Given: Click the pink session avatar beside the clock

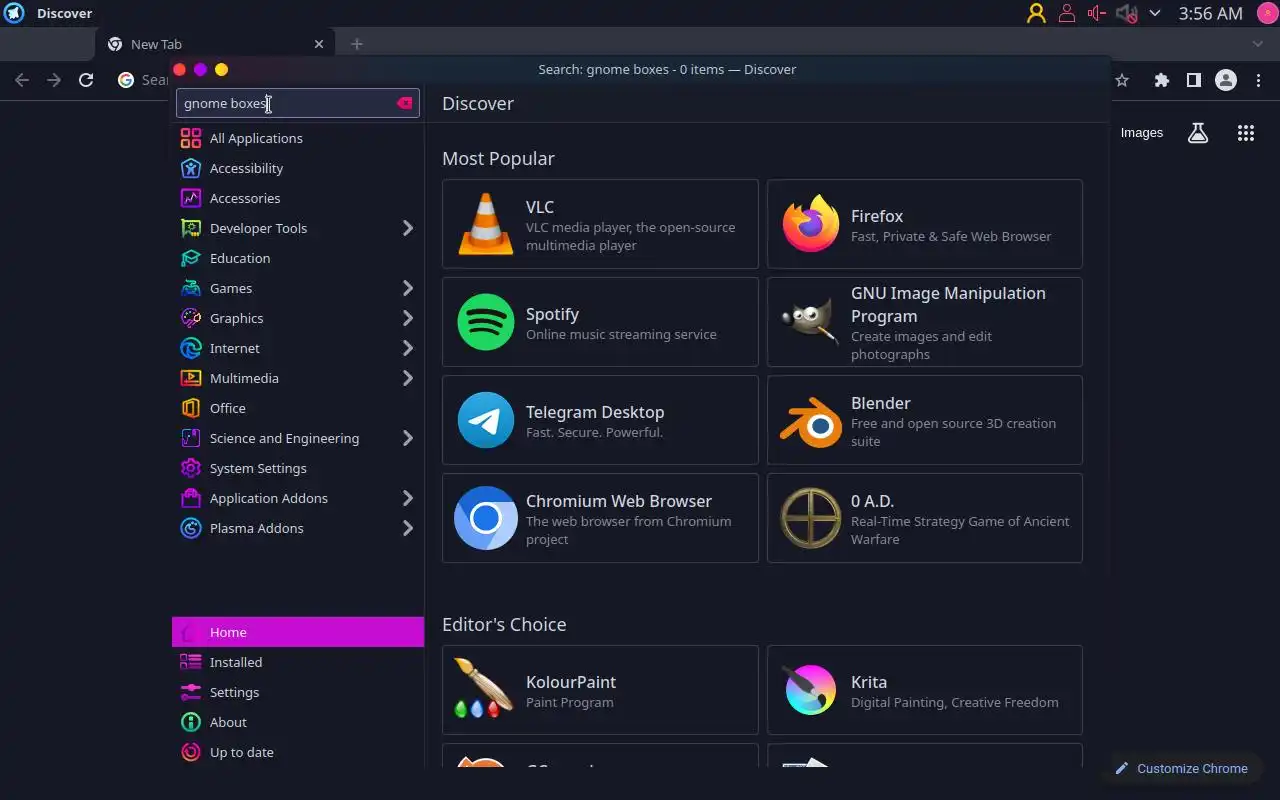Looking at the screenshot, I should coord(1265,13).
